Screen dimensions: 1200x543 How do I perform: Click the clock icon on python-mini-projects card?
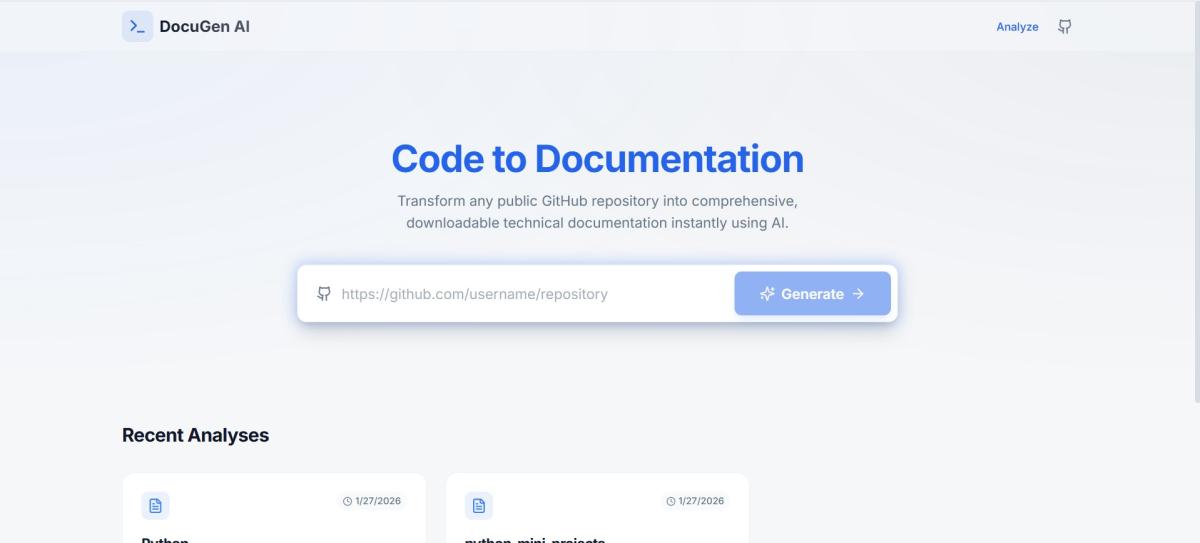tap(670, 501)
